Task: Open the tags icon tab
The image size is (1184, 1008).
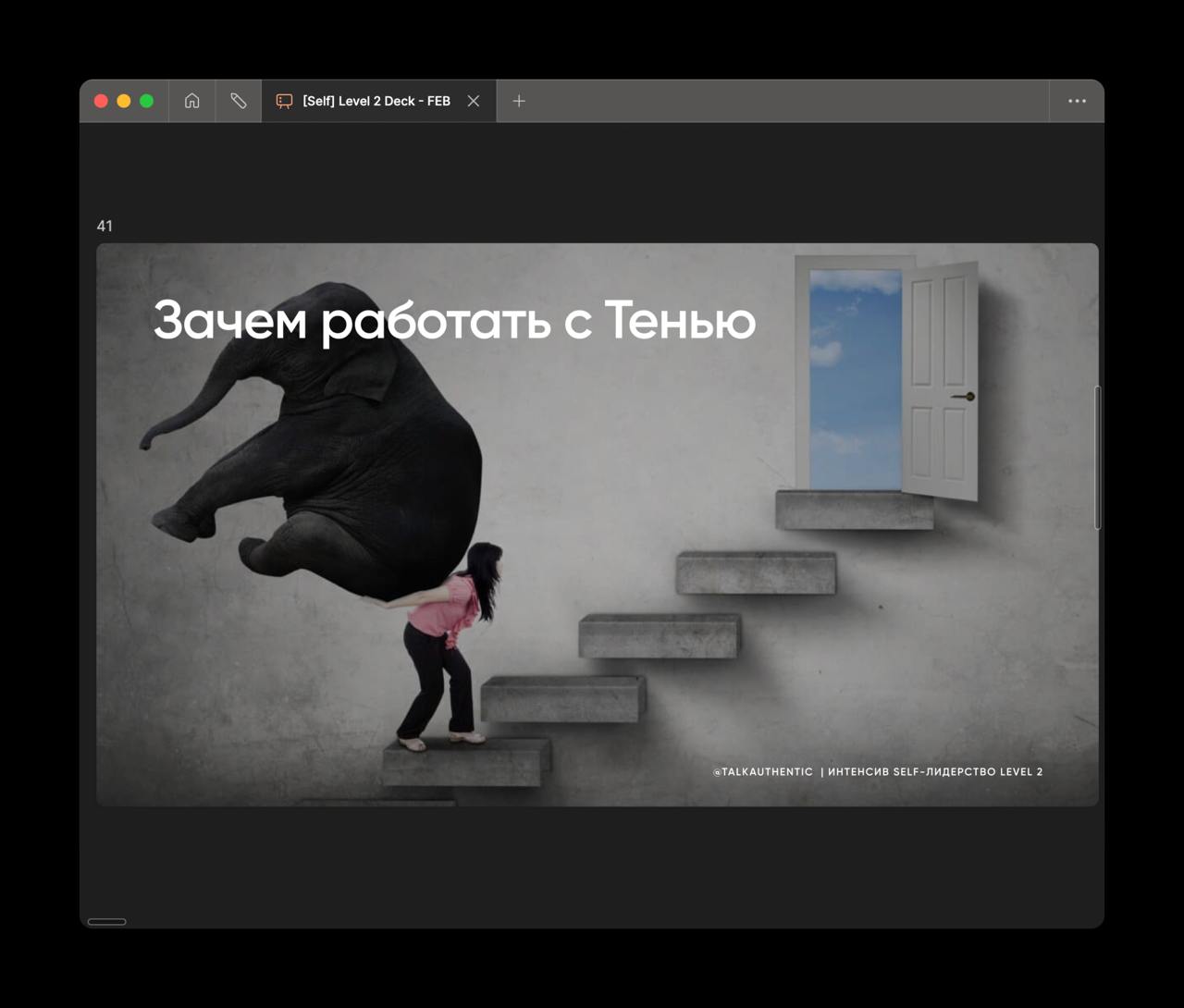Action: 239,101
